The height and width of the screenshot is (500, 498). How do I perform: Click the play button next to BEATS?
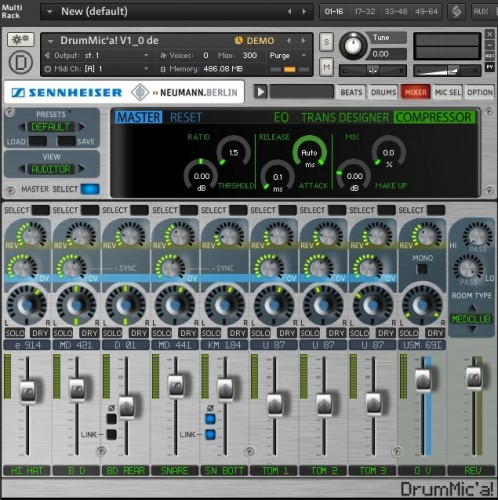coord(260,92)
